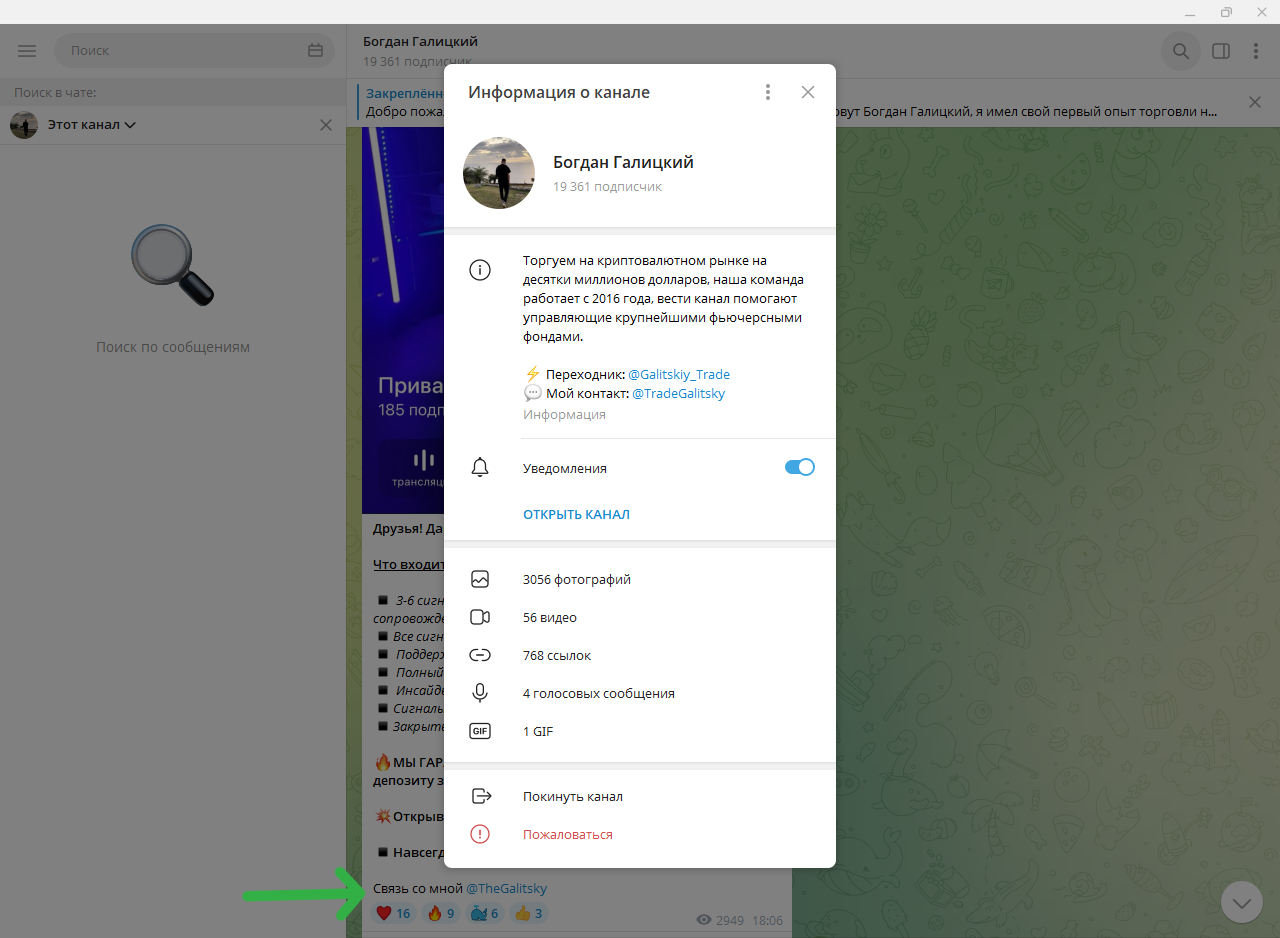Screen dimensions: 1280x938
Task: Click the thumbs-up reaction with 3
Action: tap(528, 913)
